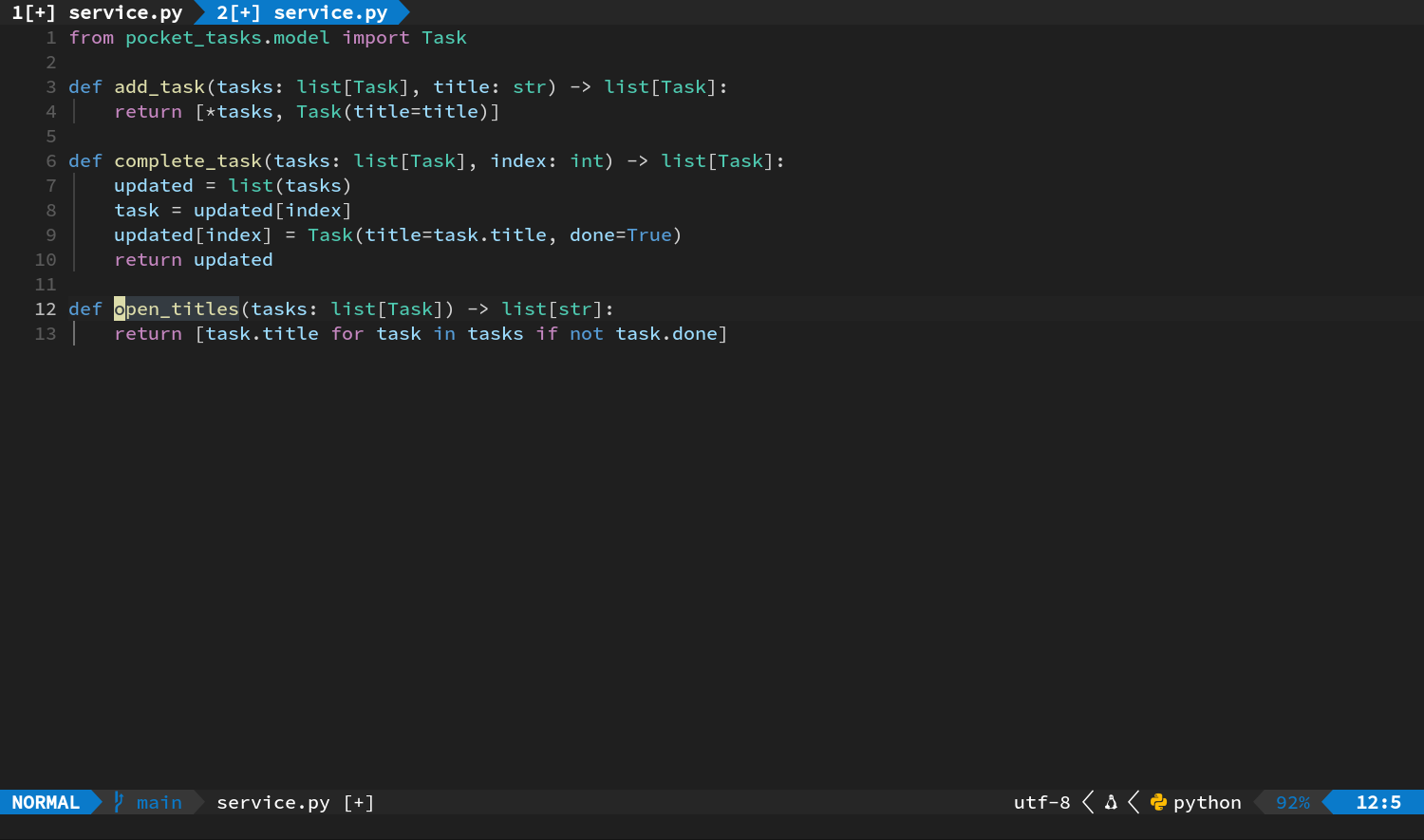
Task: Click 'return updated' on line 10
Action: click(x=194, y=259)
